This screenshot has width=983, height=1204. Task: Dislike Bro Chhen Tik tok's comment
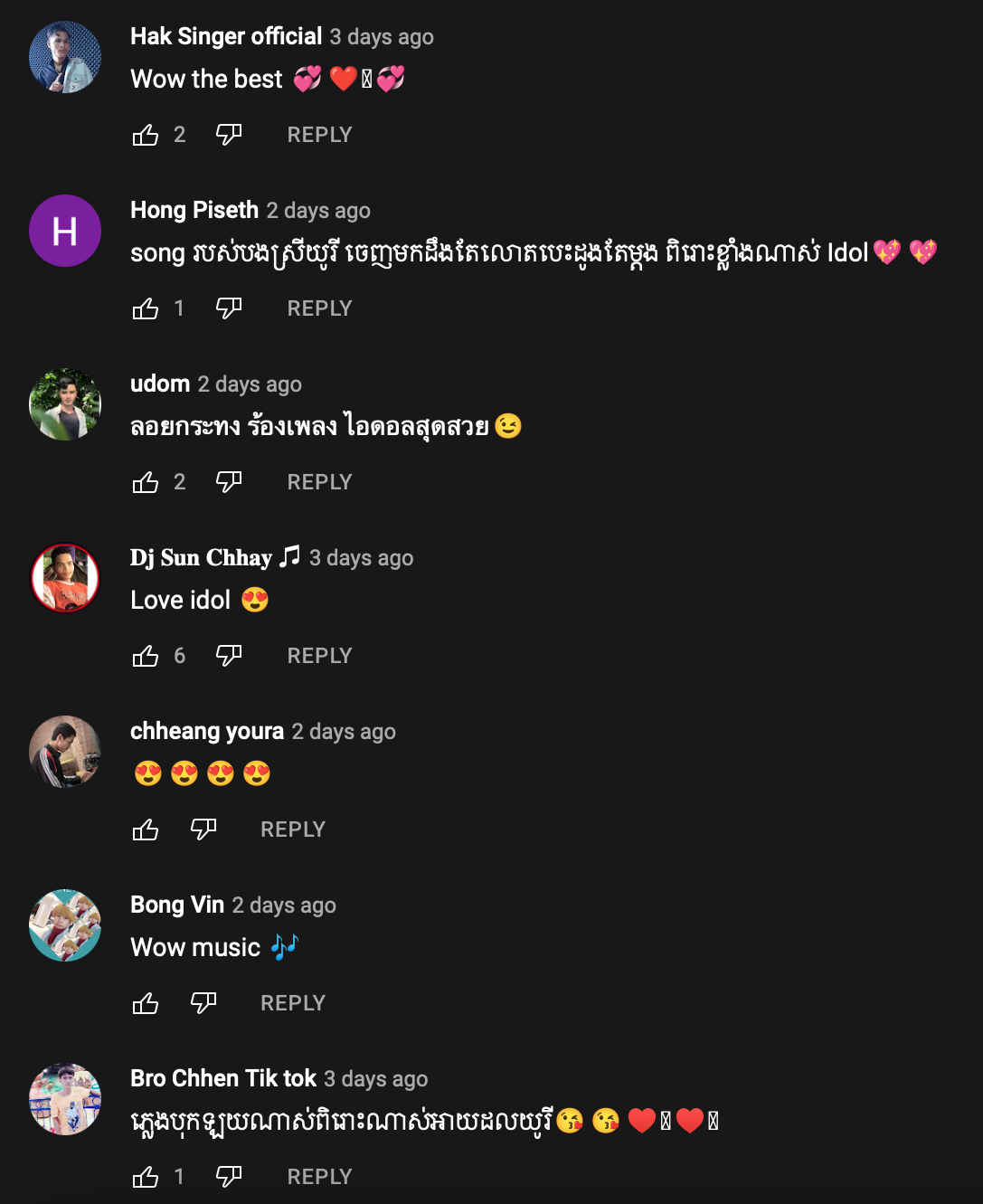coord(229,1177)
